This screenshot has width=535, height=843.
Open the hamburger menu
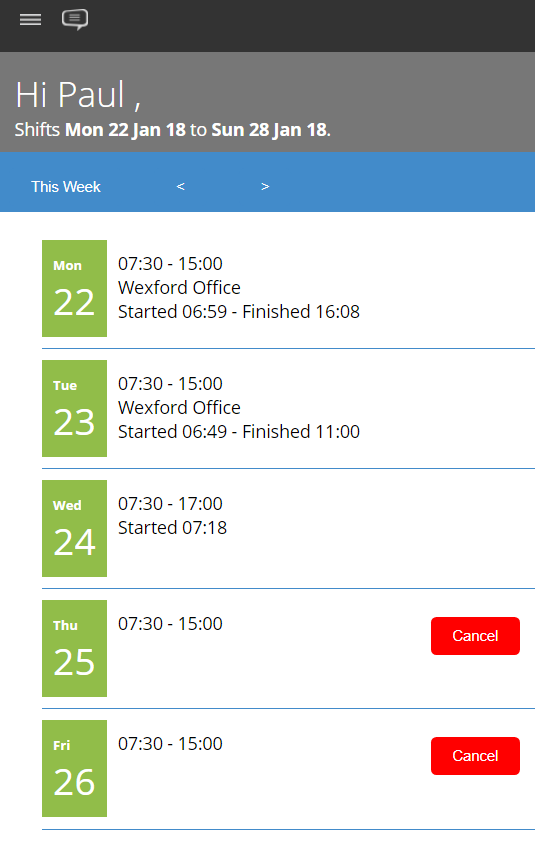[x=30, y=20]
